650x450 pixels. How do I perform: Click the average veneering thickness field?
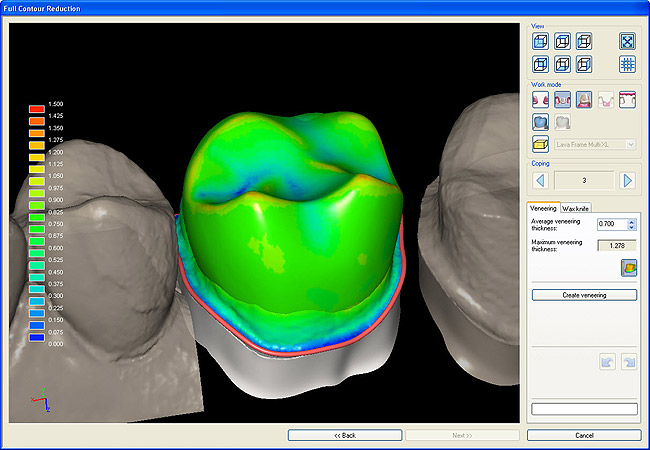click(x=609, y=224)
